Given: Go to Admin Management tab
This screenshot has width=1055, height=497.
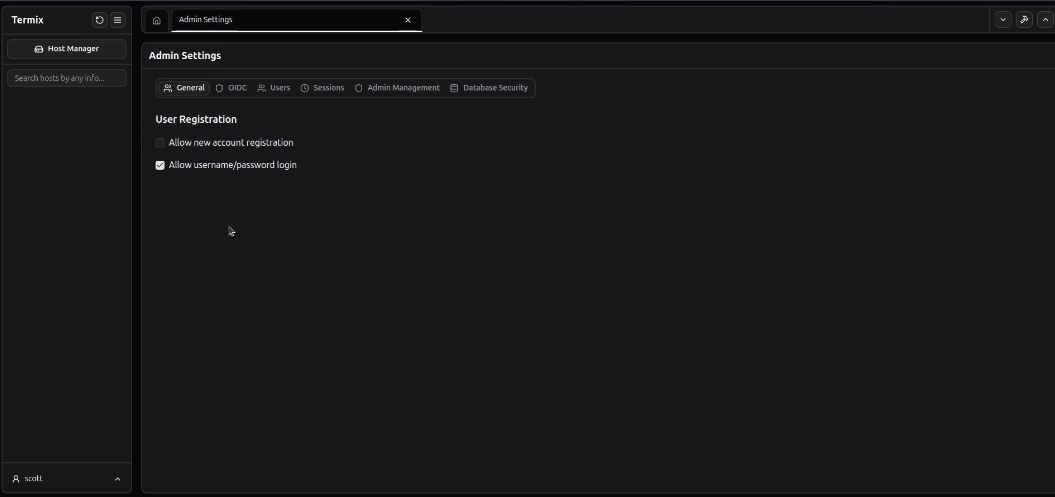Looking at the screenshot, I should pos(397,88).
